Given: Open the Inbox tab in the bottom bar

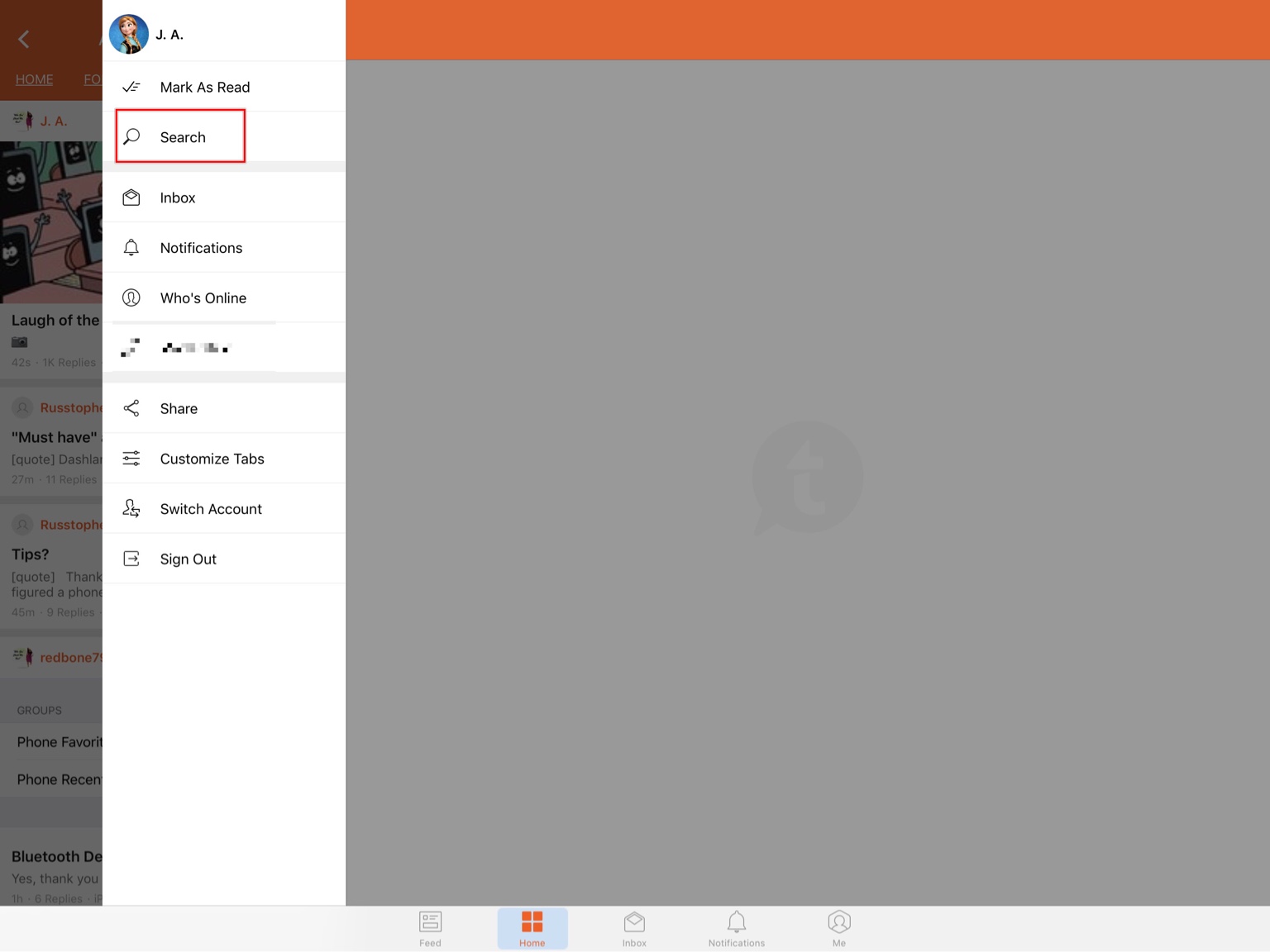Looking at the screenshot, I should click(x=634, y=928).
